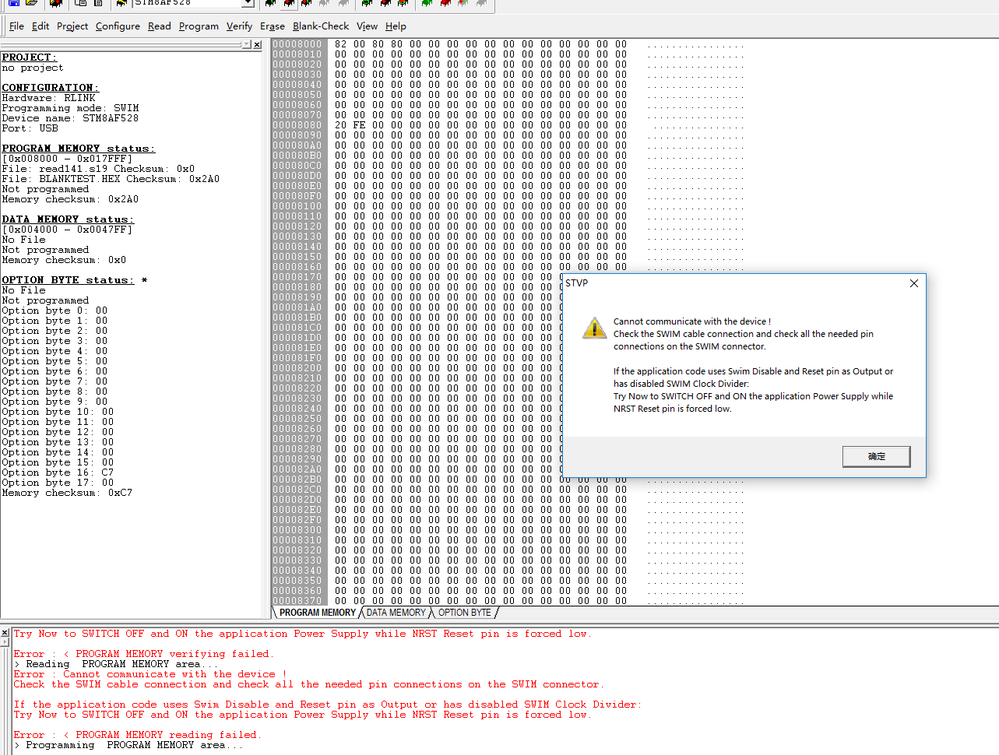
Task: Switch to the PROGRAM MEMORY tab
Action: (317, 613)
